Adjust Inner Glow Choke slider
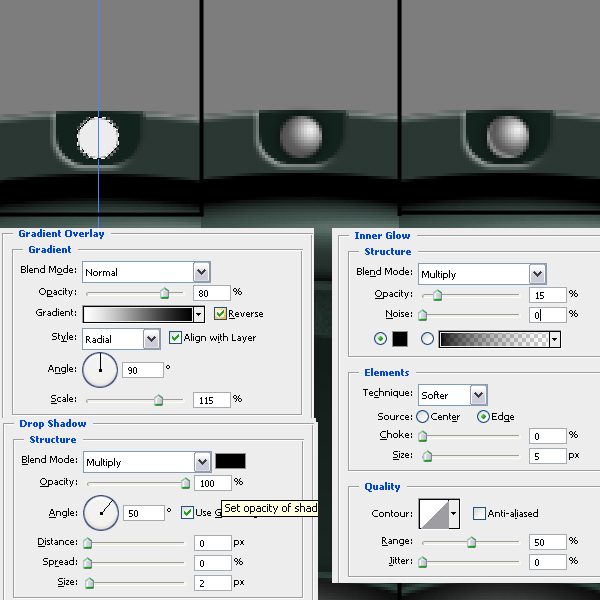Image resolution: width=600 pixels, height=600 pixels. click(422, 436)
